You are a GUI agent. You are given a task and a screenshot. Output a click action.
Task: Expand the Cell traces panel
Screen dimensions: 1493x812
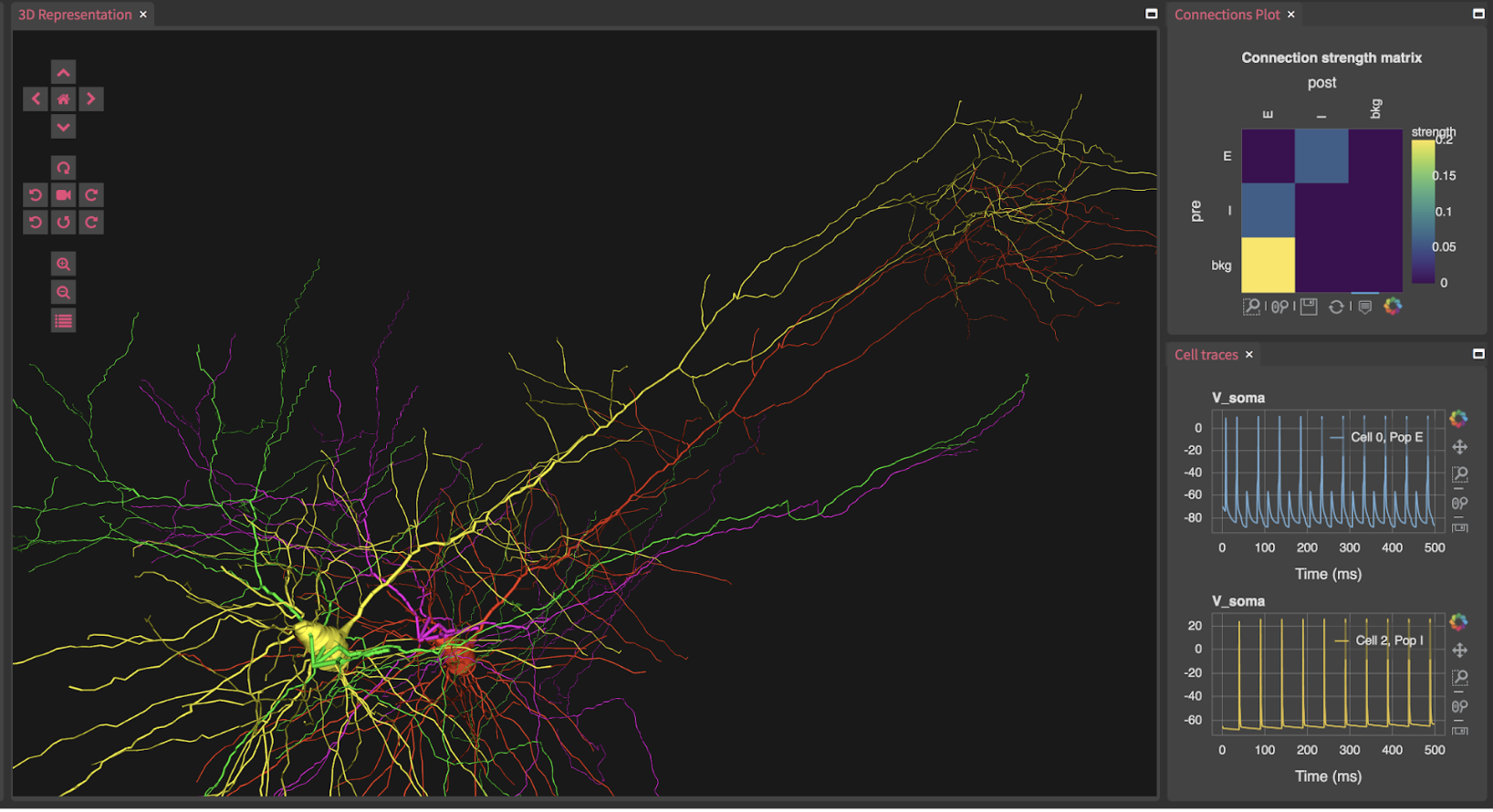pos(1478,354)
